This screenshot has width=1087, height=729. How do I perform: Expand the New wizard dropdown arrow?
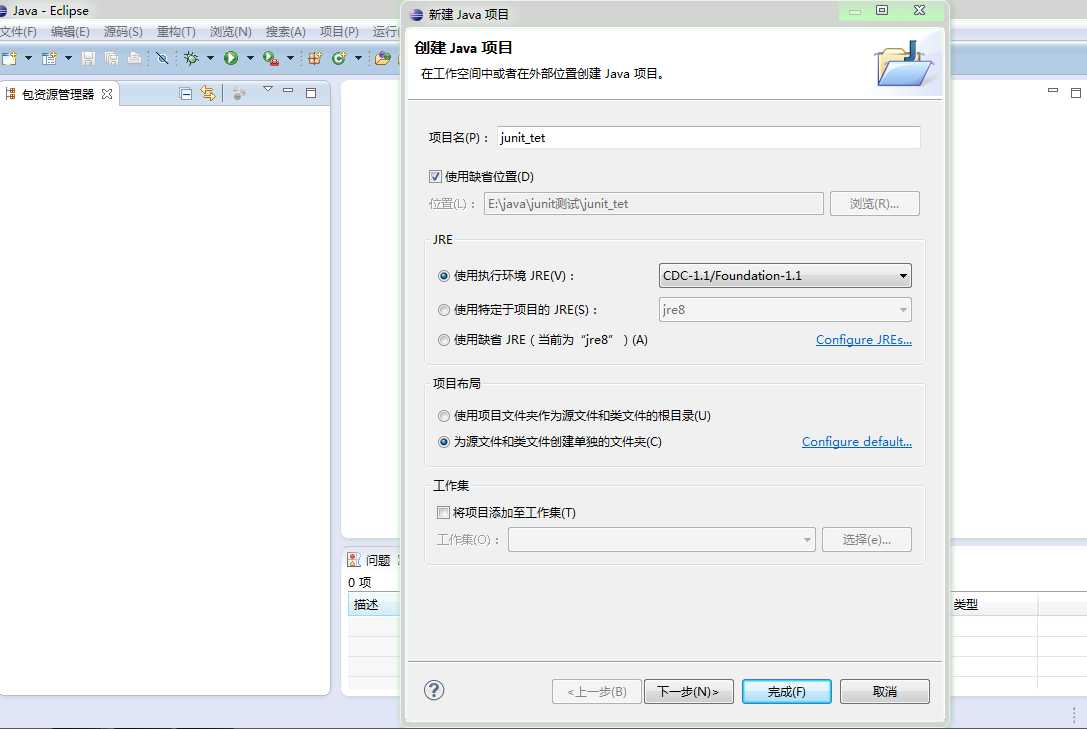coord(28,58)
